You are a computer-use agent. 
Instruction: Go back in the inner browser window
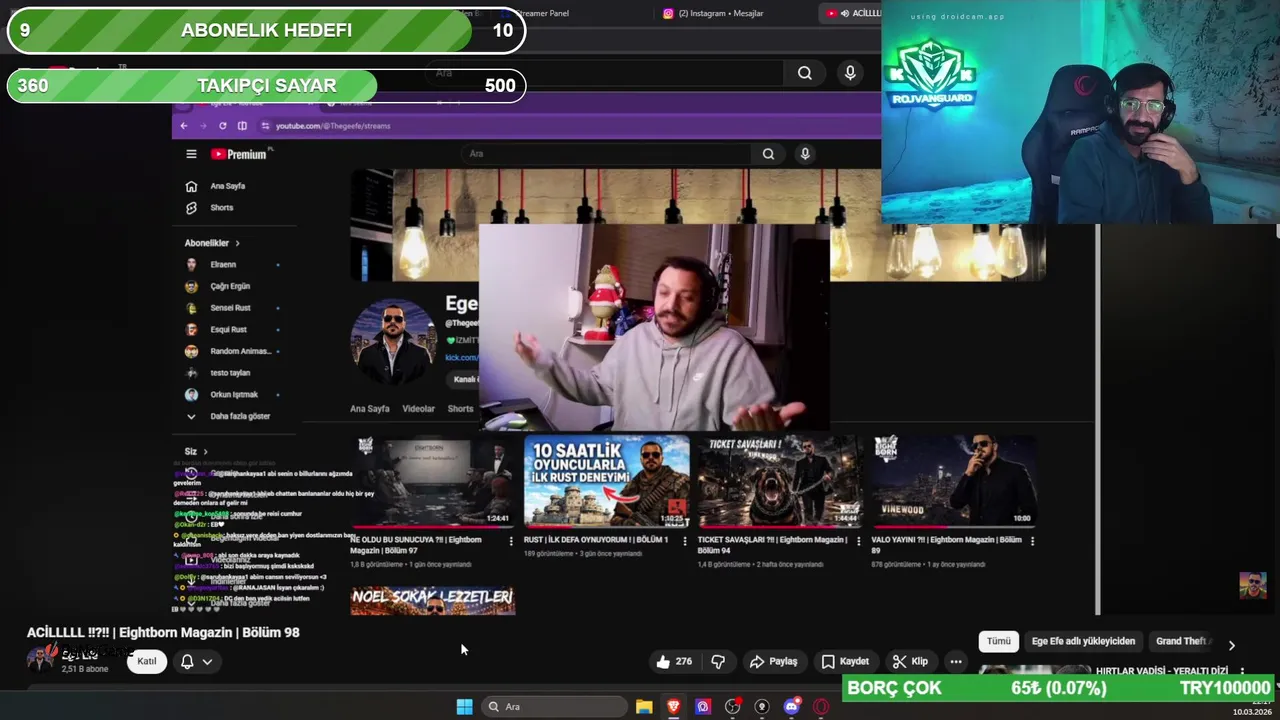(183, 126)
